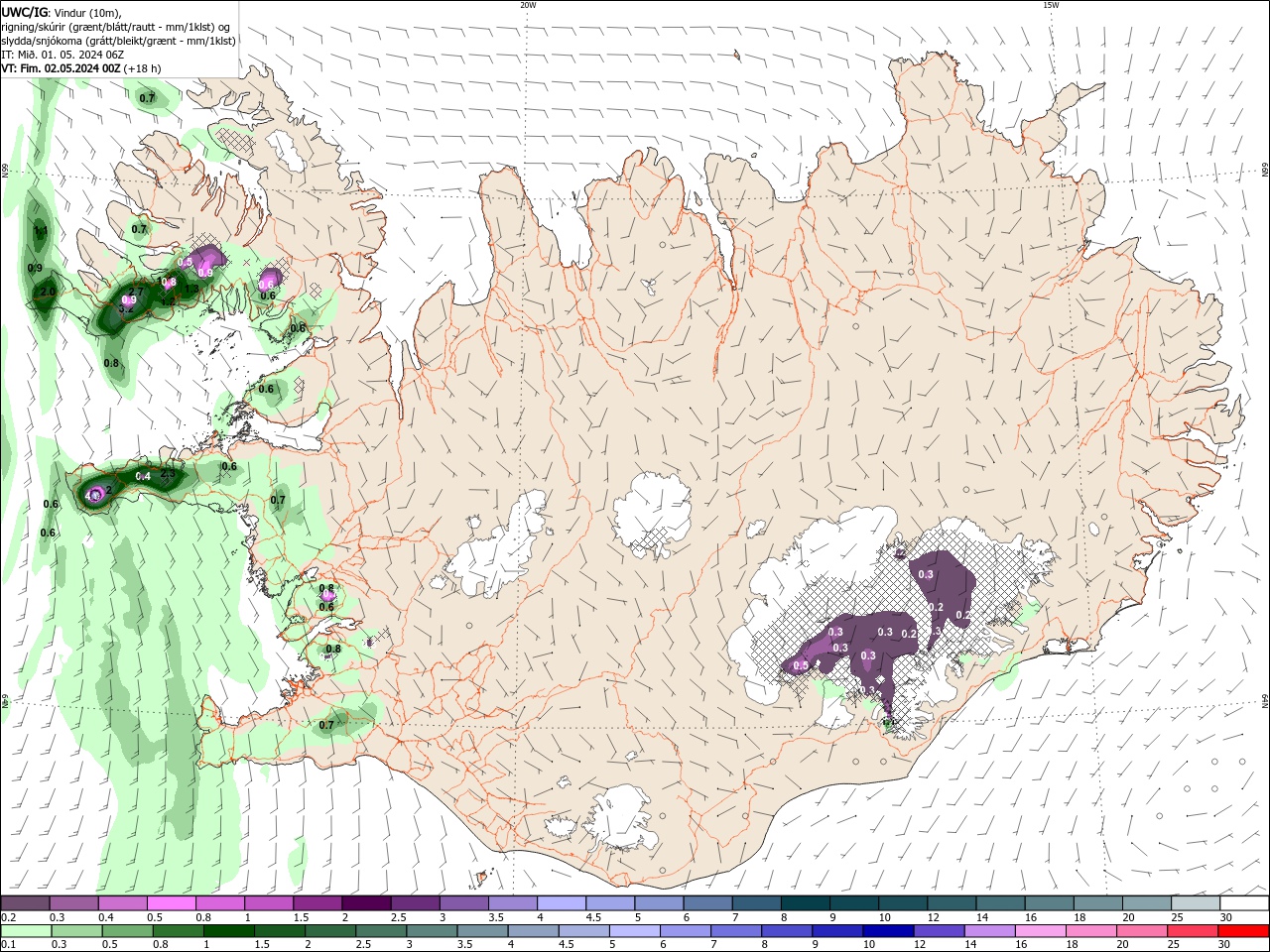
Task: Click the light lavender 4–4.5 snow legend swatch
Action: click(x=561, y=903)
